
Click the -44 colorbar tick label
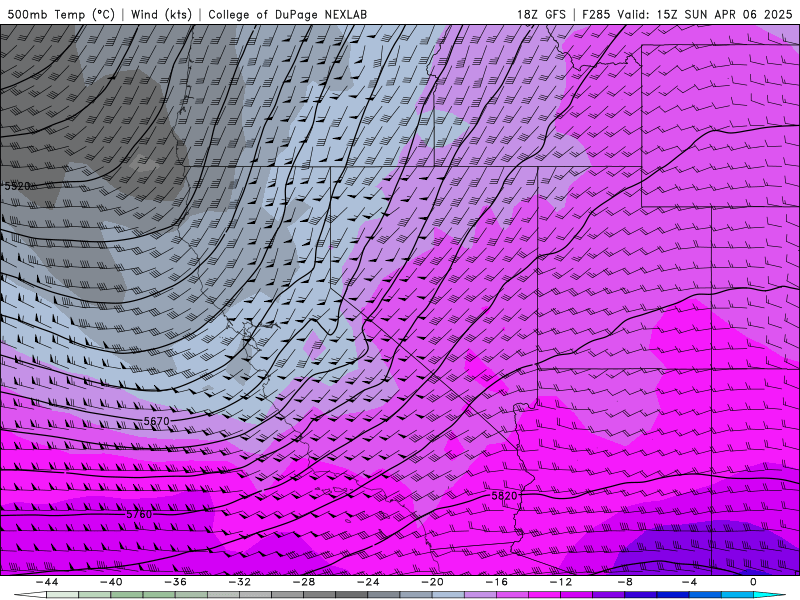coord(46,582)
